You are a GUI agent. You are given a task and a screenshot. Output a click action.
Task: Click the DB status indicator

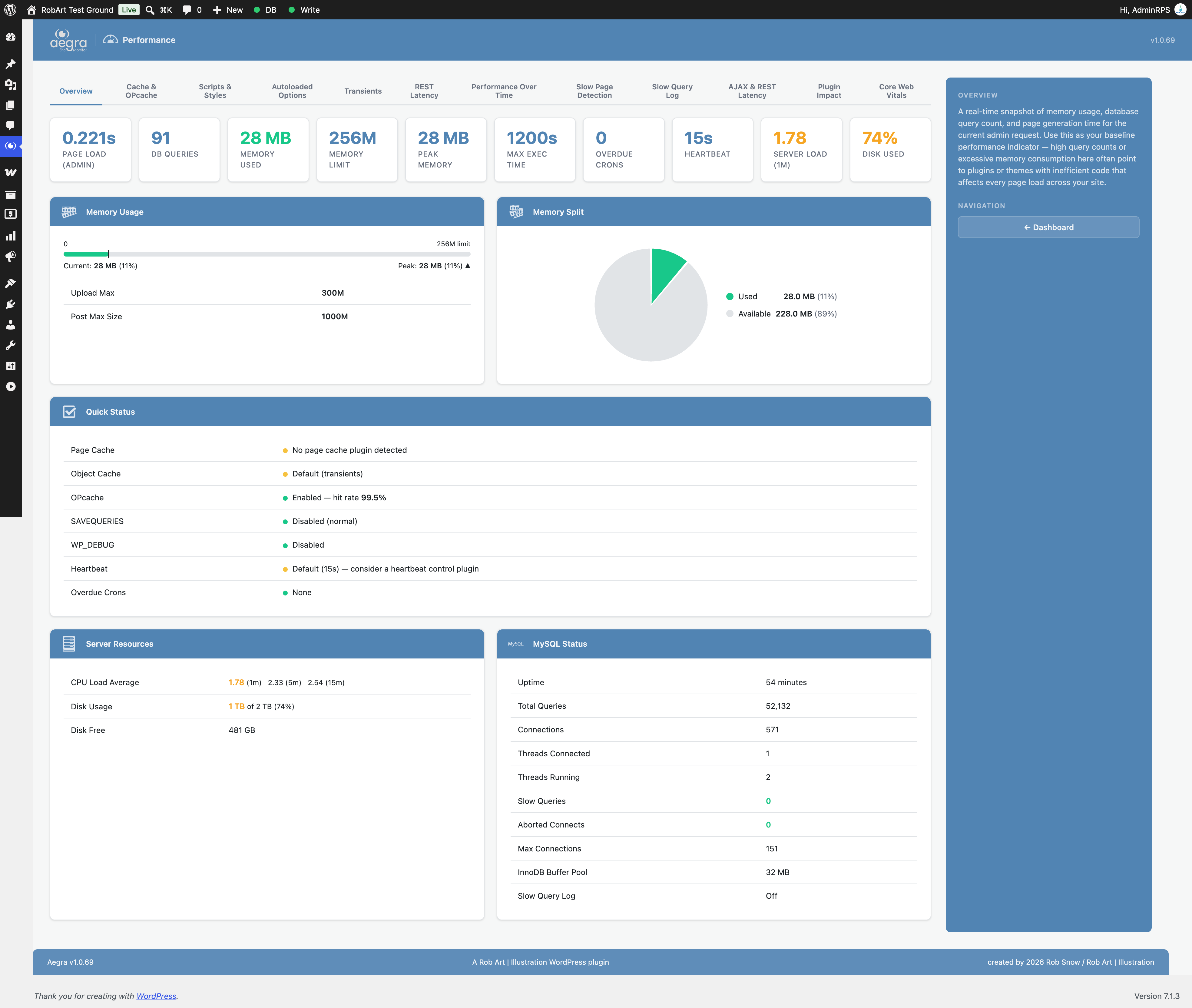pos(265,10)
